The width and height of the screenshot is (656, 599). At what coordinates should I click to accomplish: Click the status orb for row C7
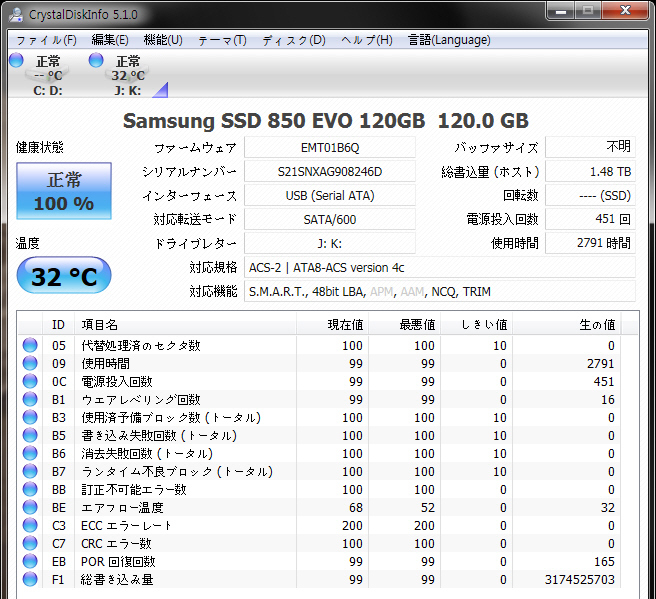click(30, 543)
